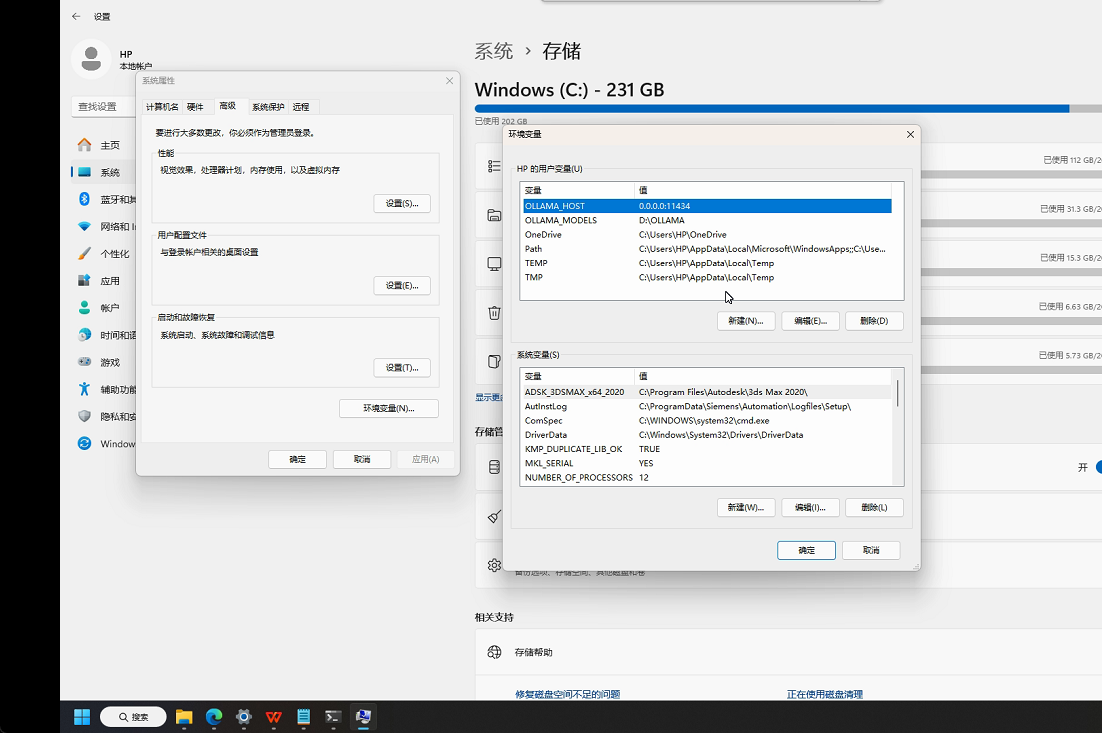Select the 高级 tab

(x=228, y=105)
